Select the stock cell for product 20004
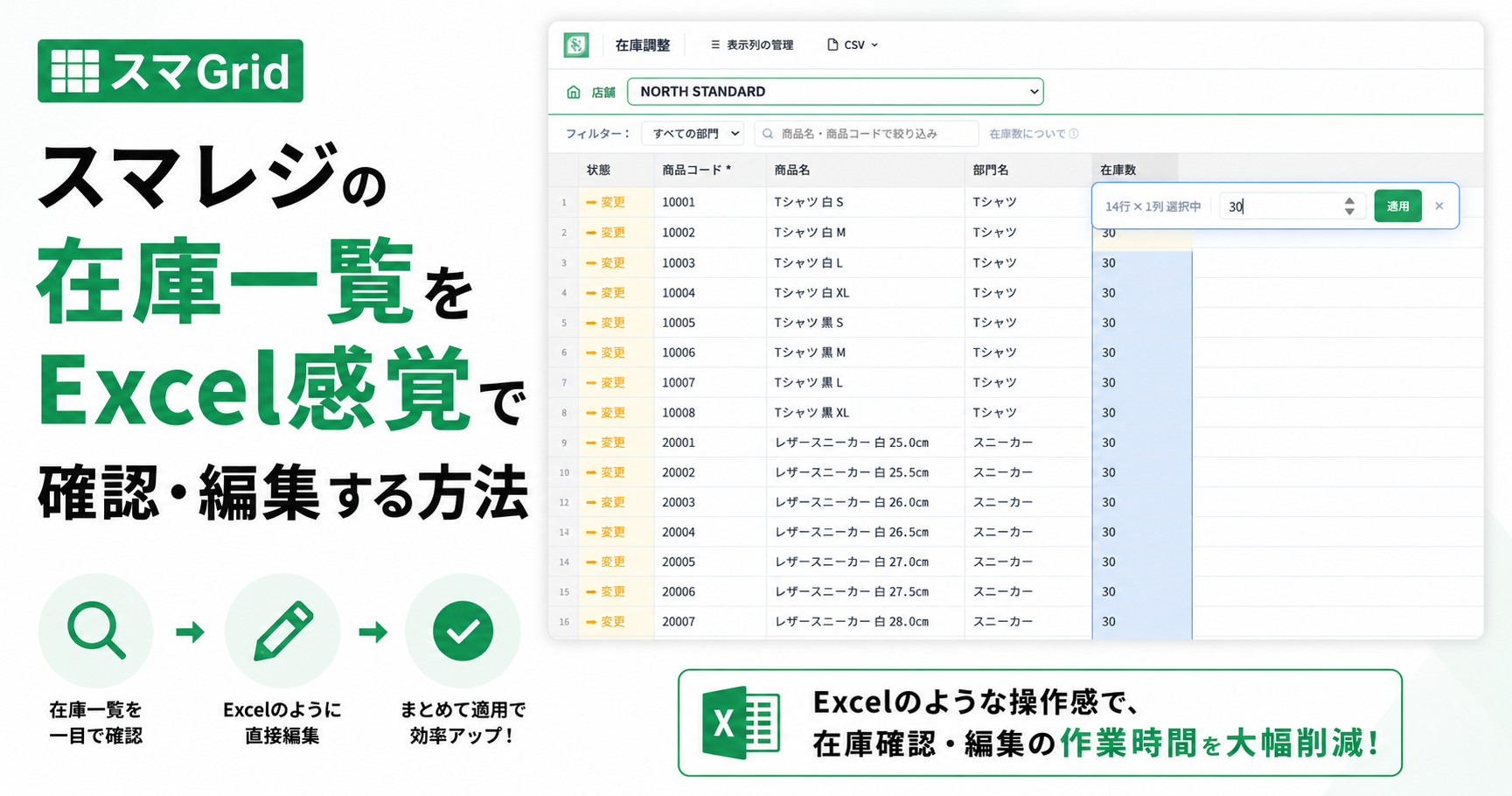Viewport: 1512px width, 796px height. pyautogui.click(x=1142, y=531)
